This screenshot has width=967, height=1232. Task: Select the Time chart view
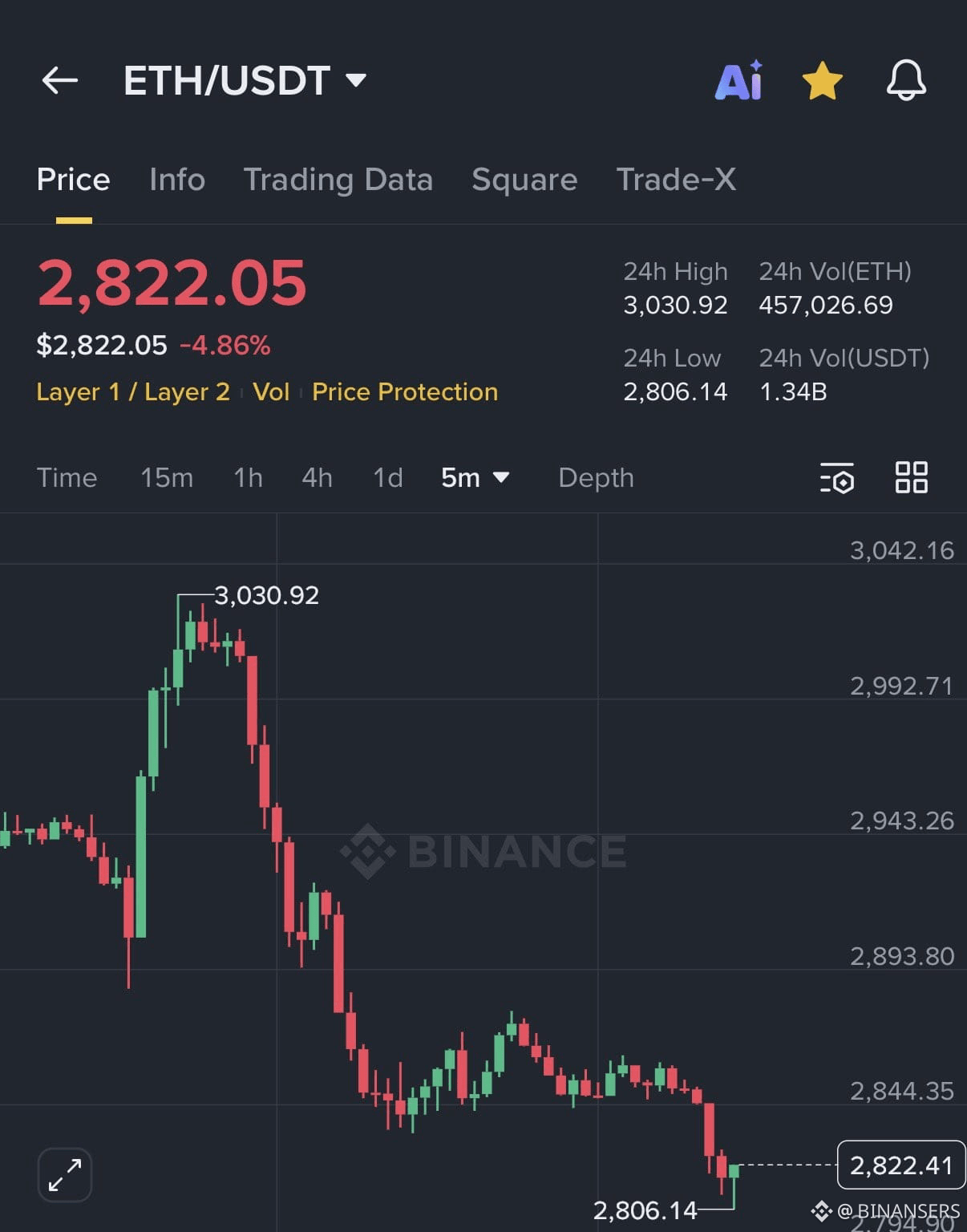pos(67,478)
